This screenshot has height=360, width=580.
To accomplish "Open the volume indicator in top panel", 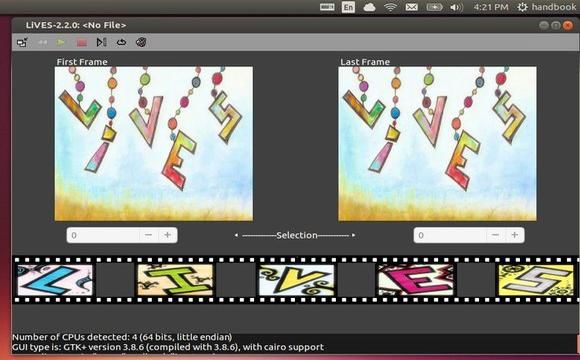I will click(456, 7).
